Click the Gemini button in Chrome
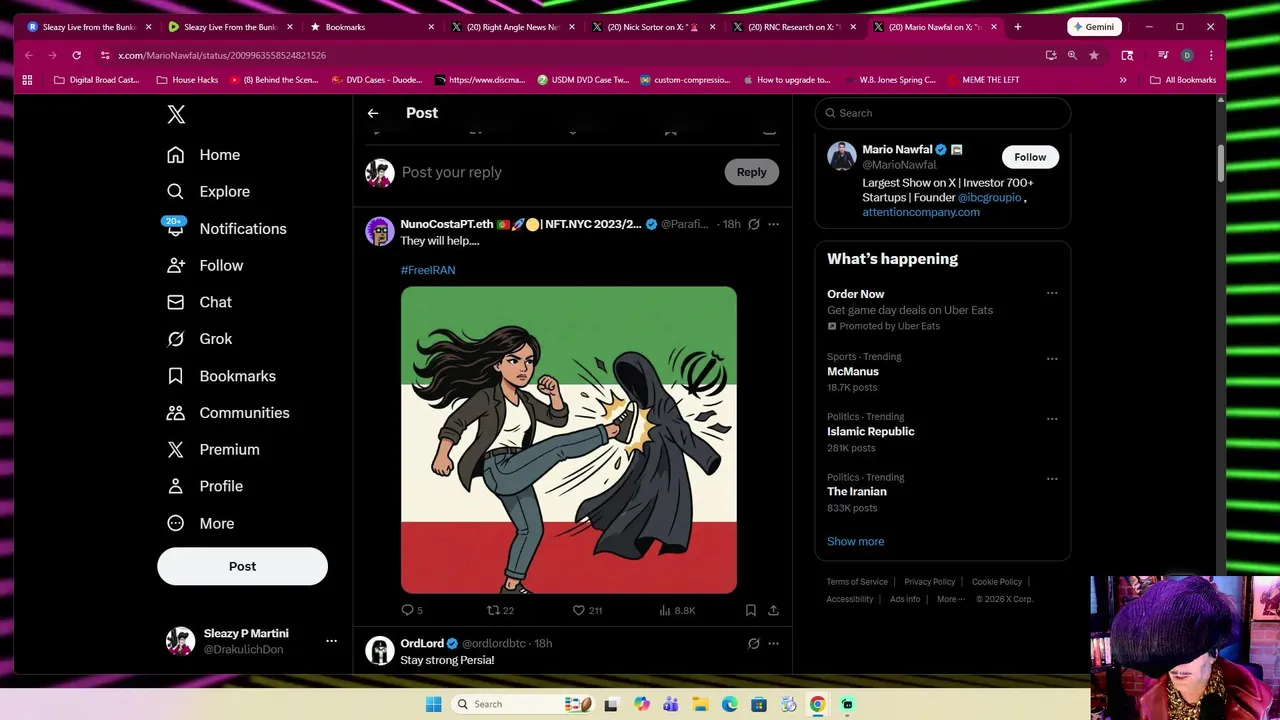 pos(1092,27)
